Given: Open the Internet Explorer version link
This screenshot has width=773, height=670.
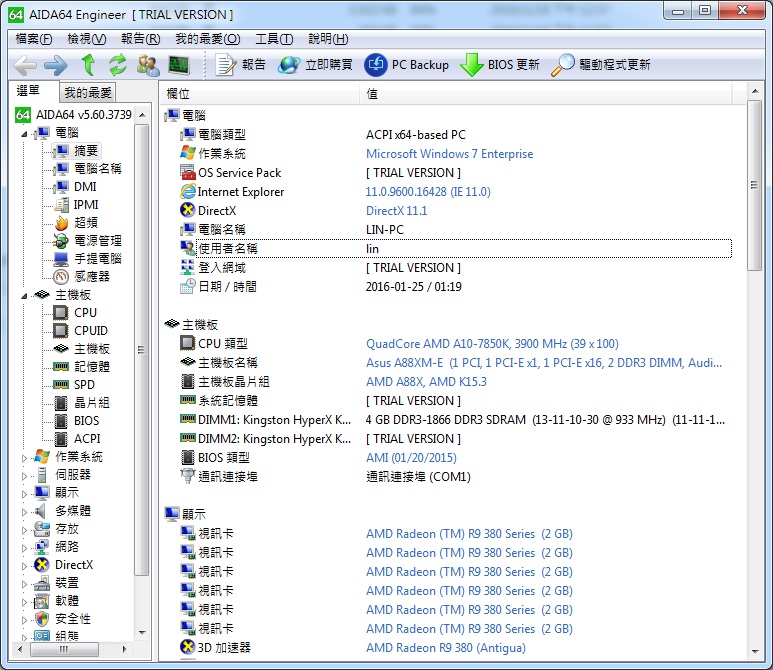Looking at the screenshot, I should pos(428,192).
